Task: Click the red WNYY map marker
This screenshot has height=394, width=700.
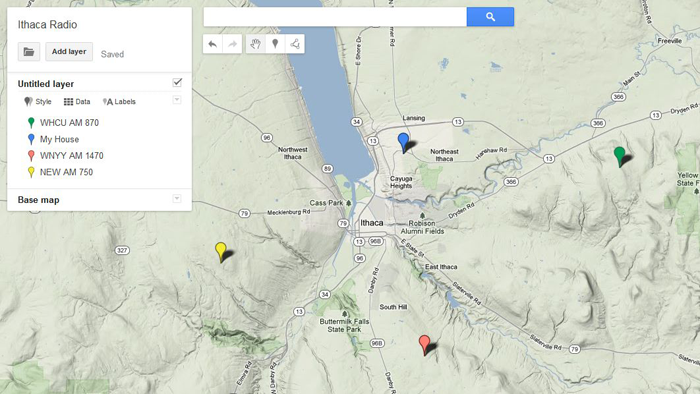Action: point(425,344)
